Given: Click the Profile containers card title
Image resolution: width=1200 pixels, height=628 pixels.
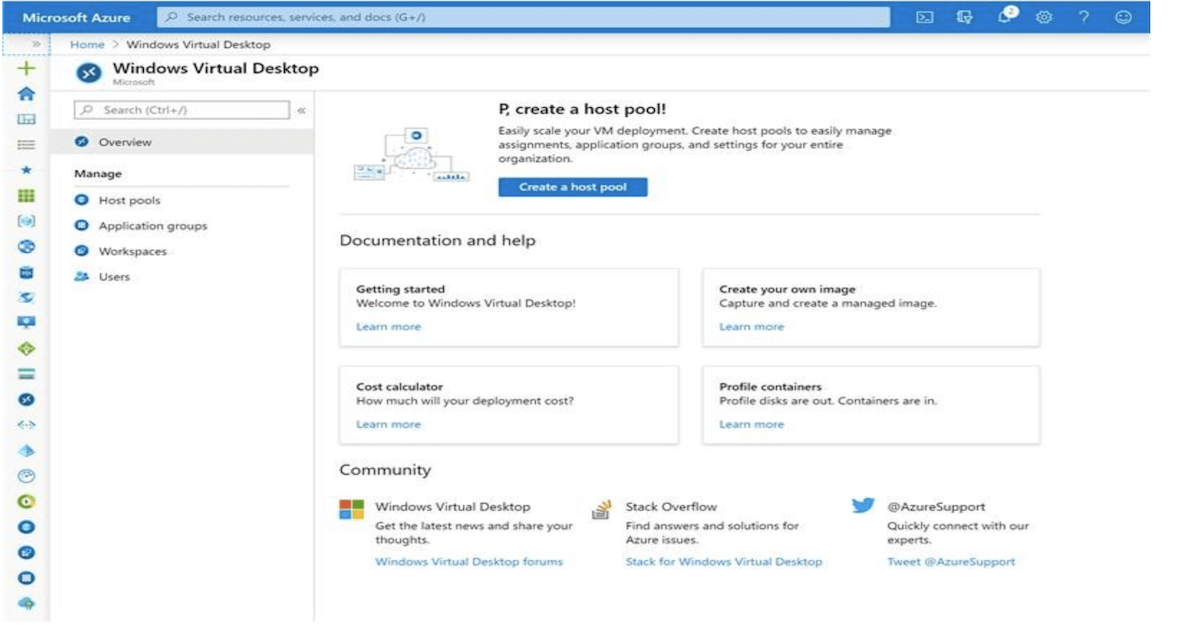Looking at the screenshot, I should pos(770,387).
